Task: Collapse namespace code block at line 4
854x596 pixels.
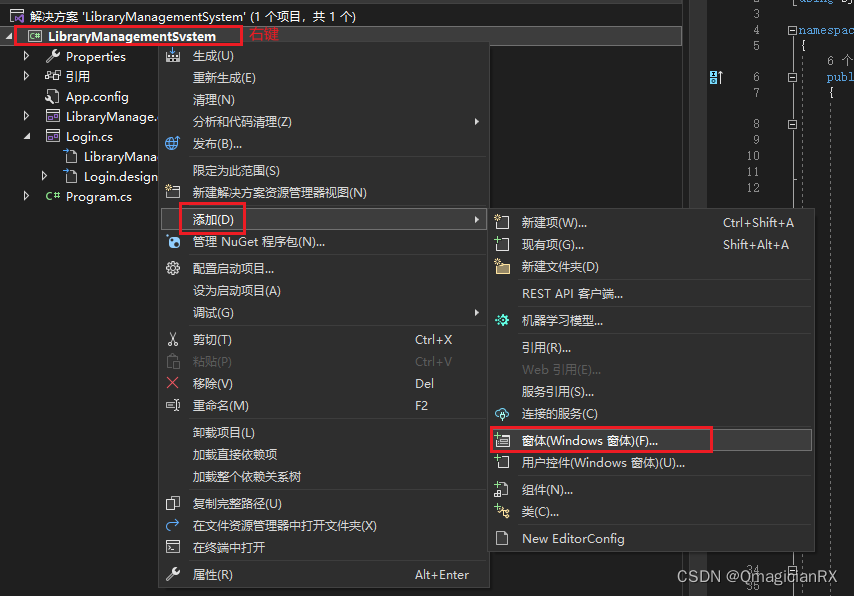Action: (792, 31)
